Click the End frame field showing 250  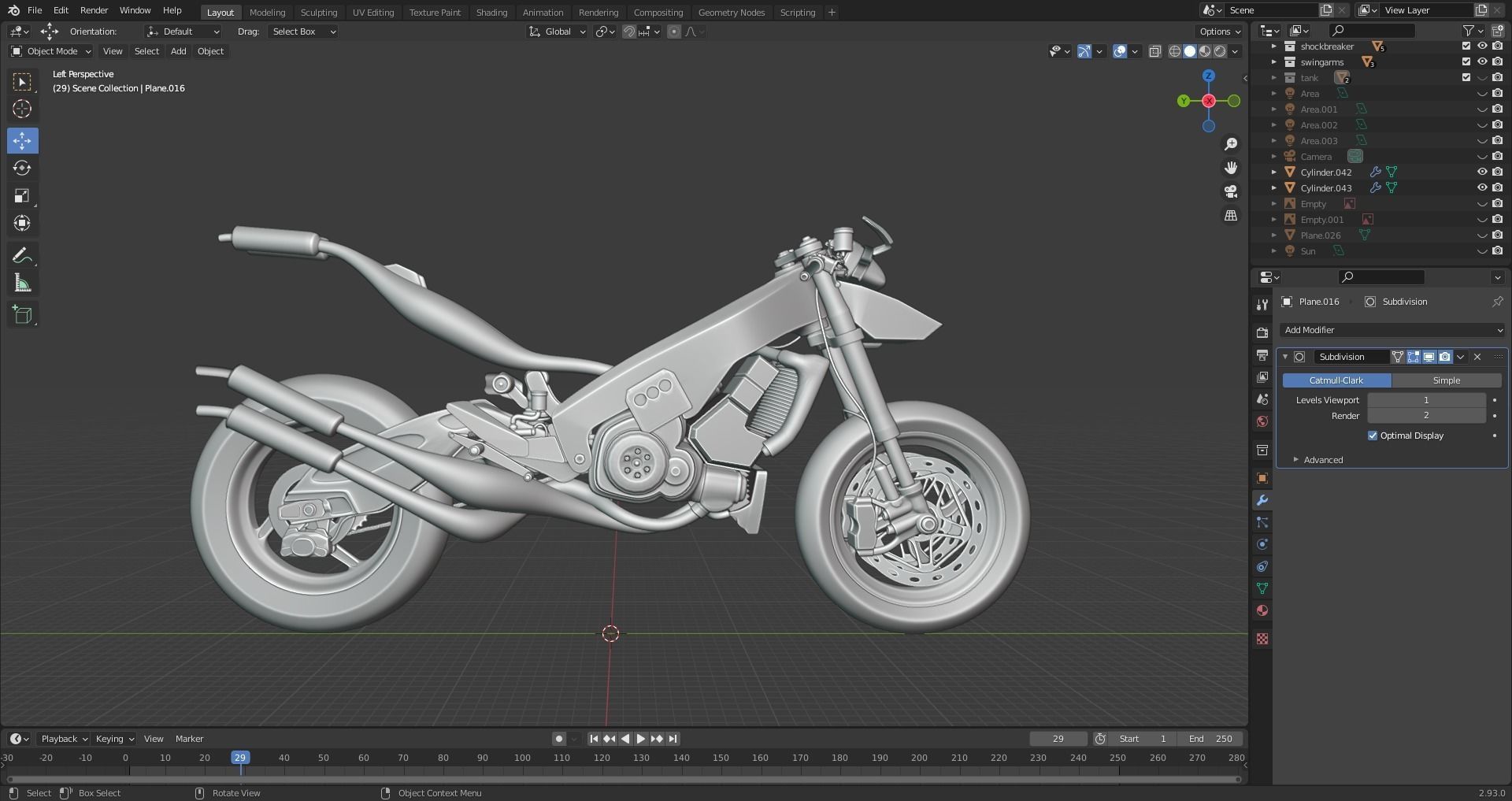tap(1211, 739)
